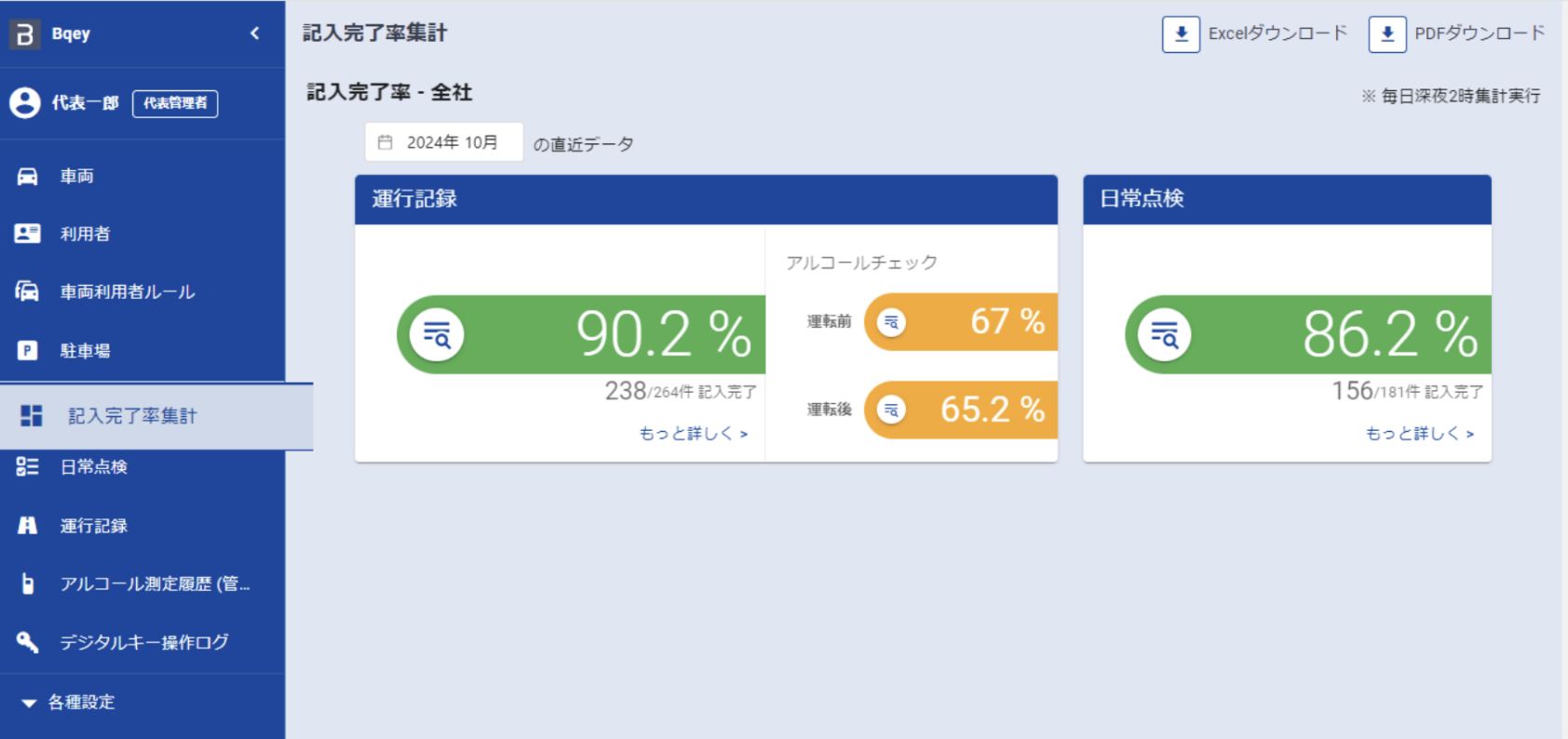Screen dimensions: 1568x739
Task: Click the Excel download icon button
Action: coord(1181,34)
